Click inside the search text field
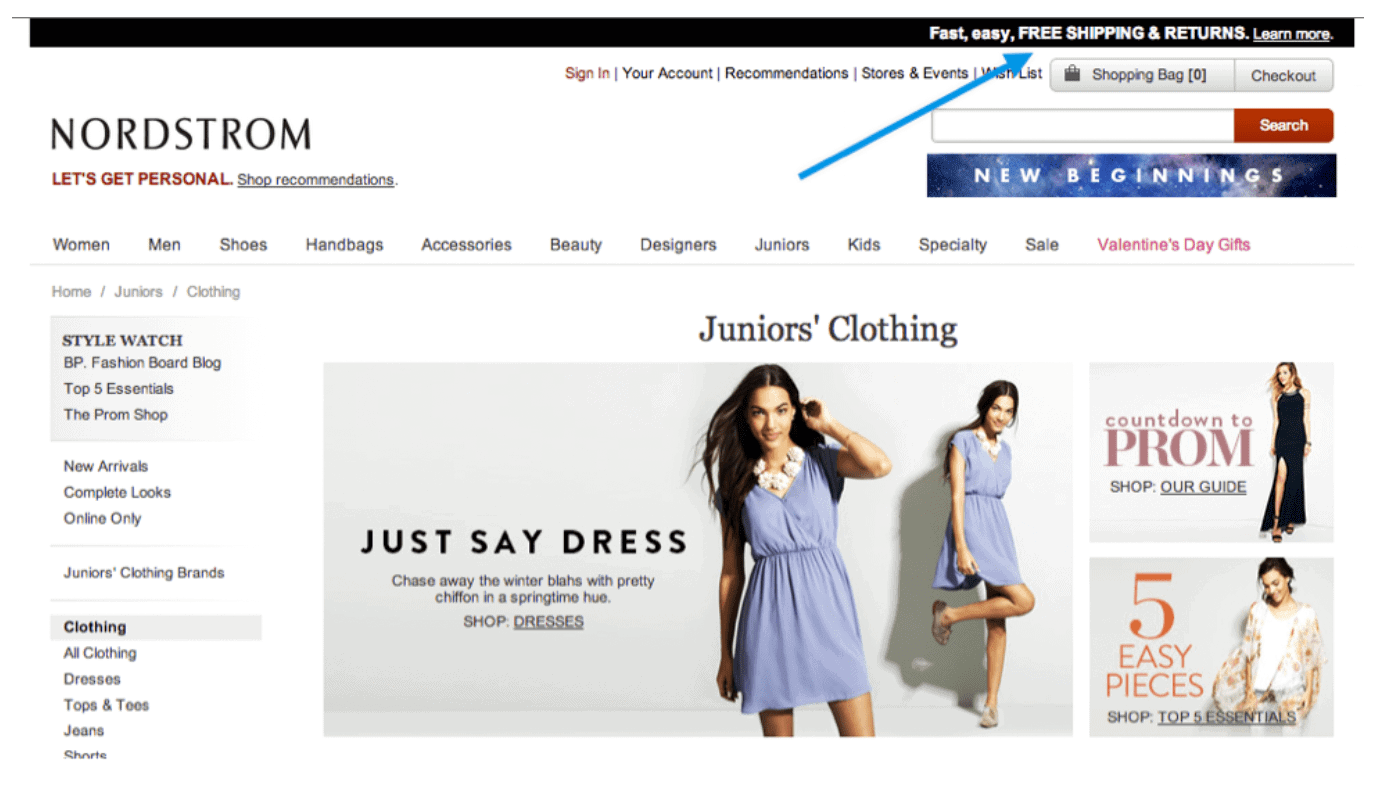 1083,125
